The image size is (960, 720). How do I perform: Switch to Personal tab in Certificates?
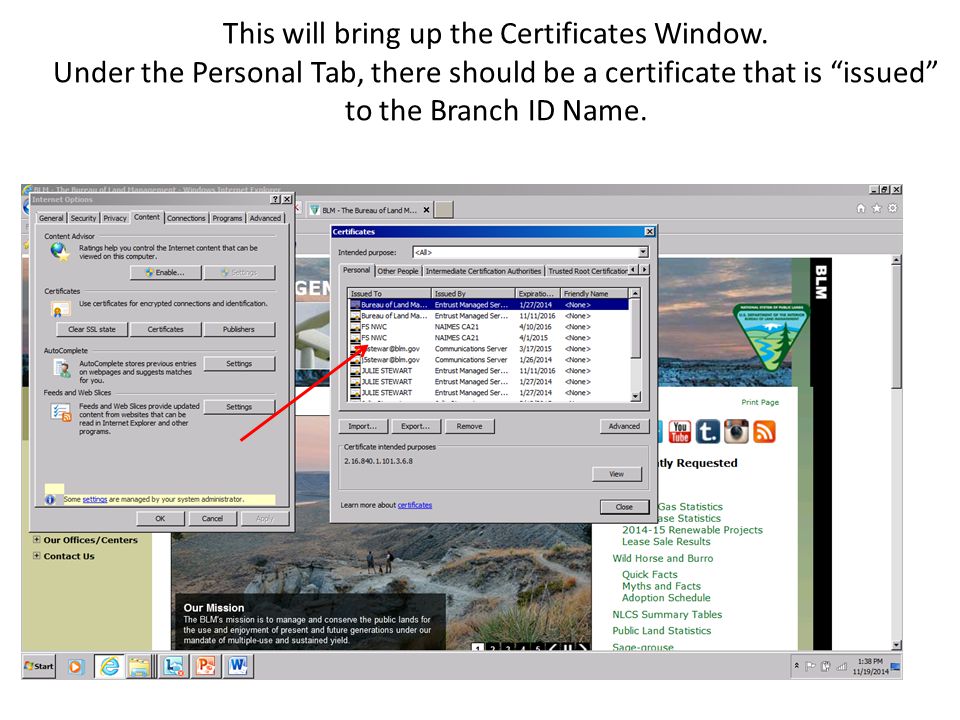[x=356, y=270]
